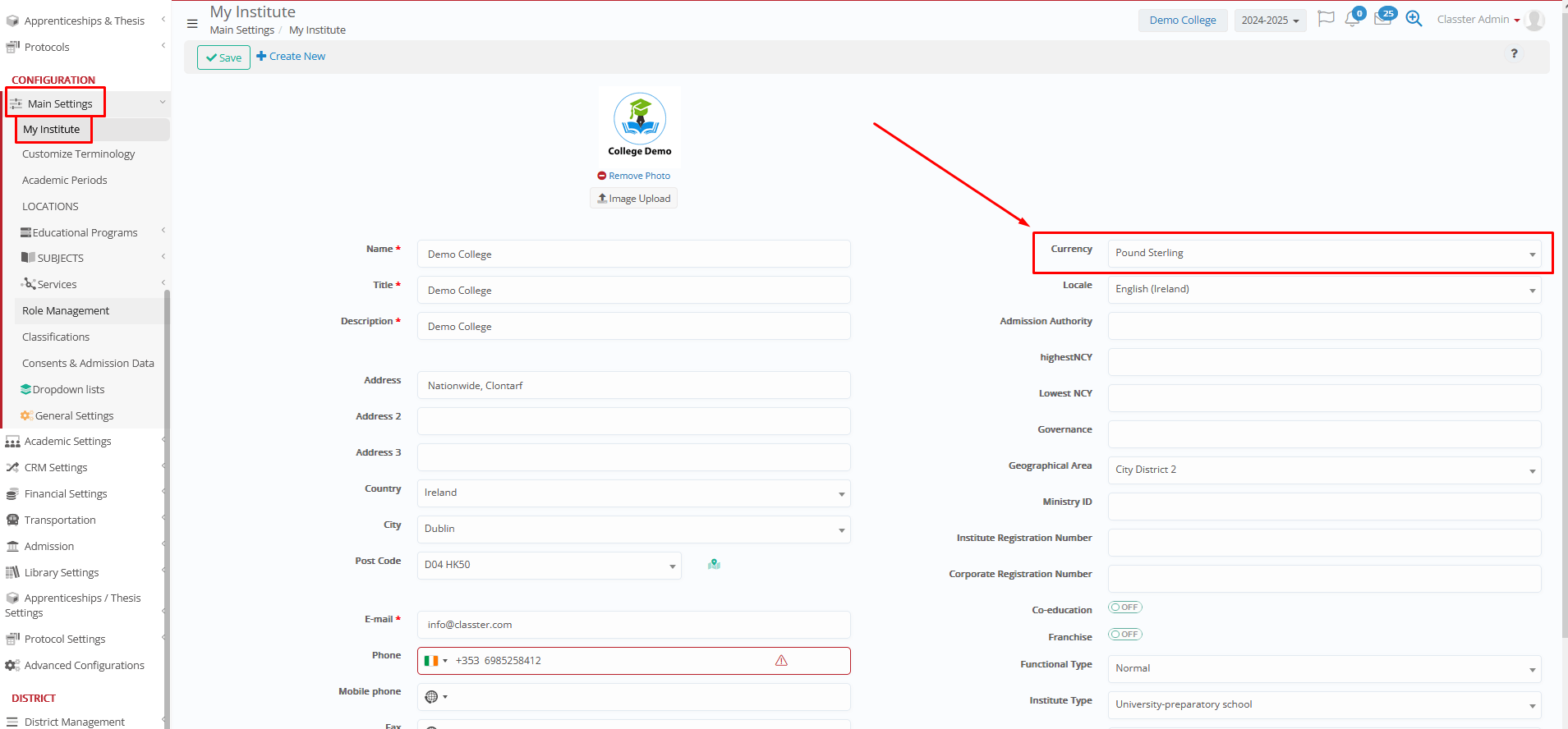
Task: Expand Financial Settings menu
Action: click(66, 494)
